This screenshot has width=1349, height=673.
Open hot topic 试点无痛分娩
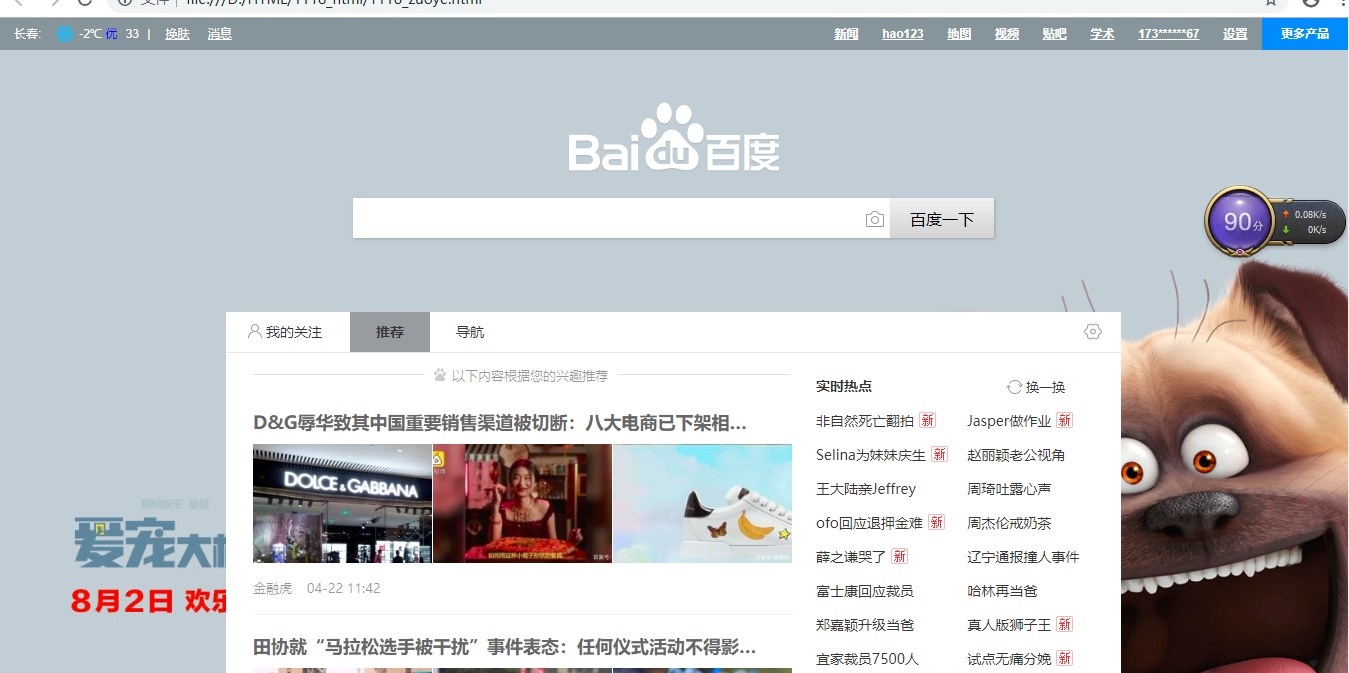tap(1009, 659)
